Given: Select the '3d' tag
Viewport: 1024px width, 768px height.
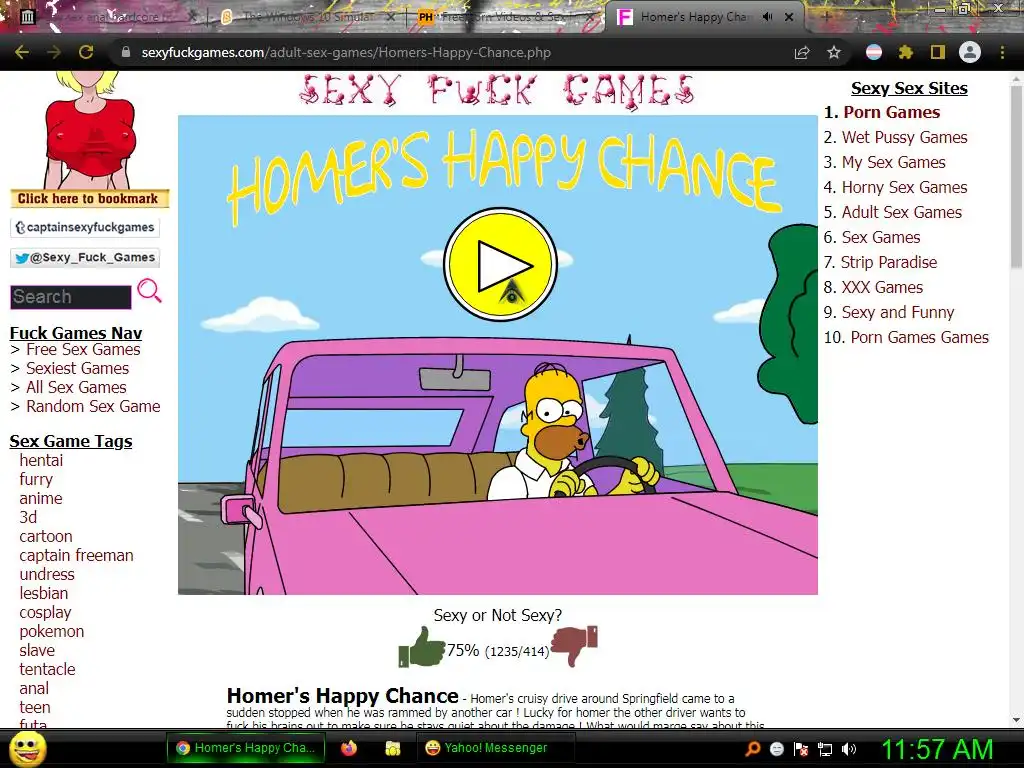Looking at the screenshot, I should point(28,517).
